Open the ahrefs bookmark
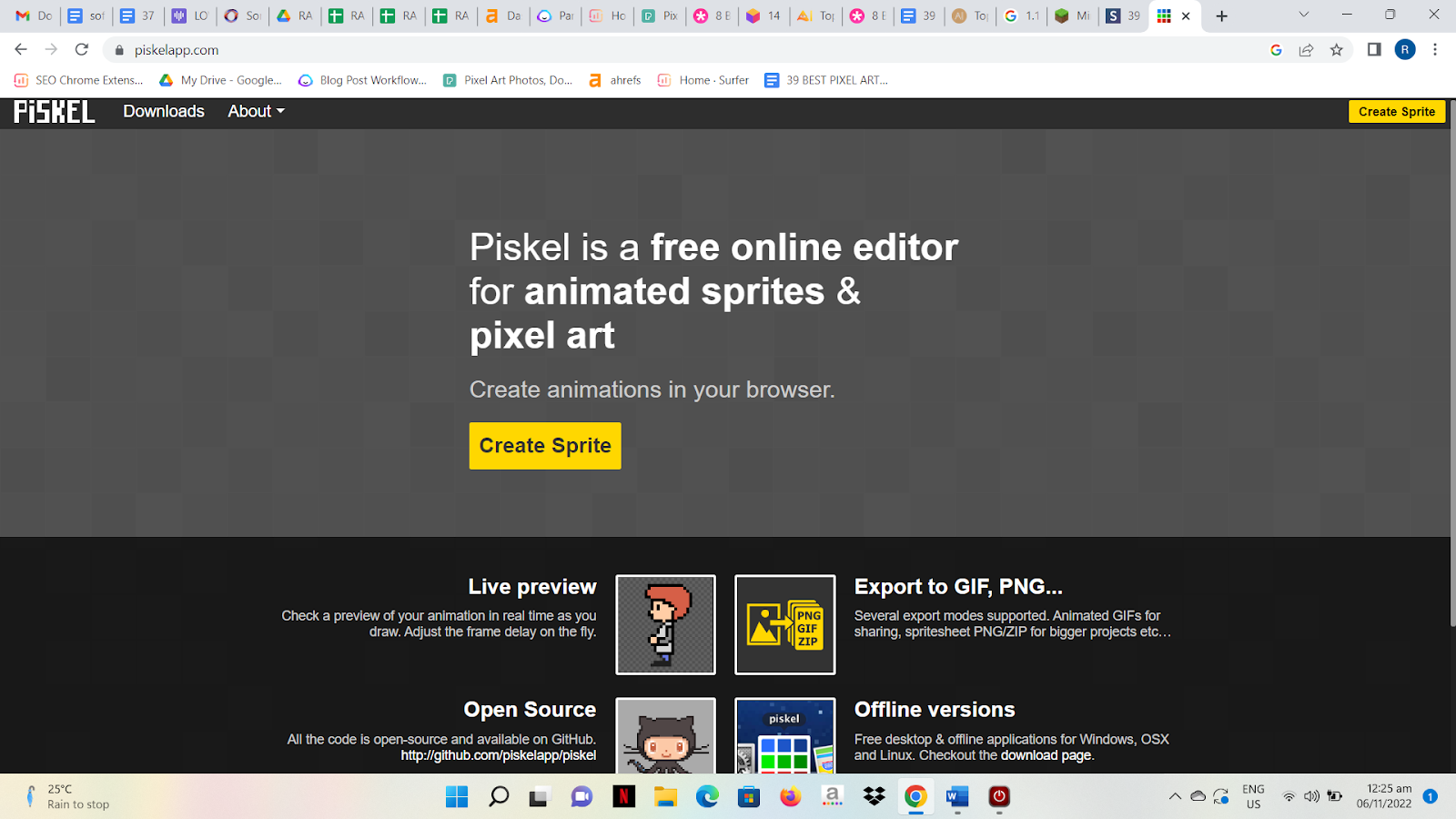Image resolution: width=1456 pixels, height=819 pixels. 615,80
